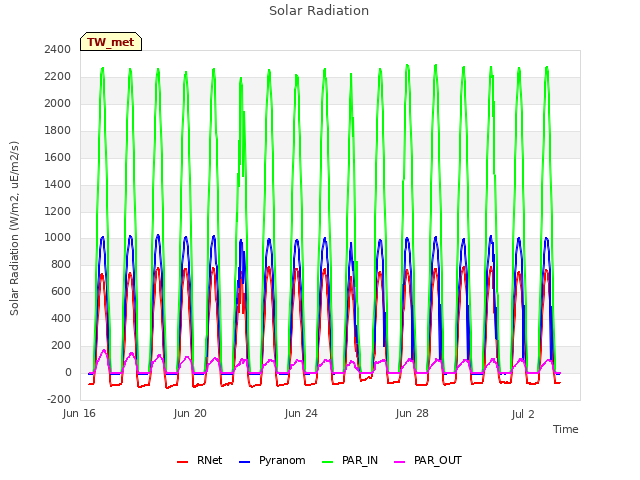Click the Jun 16 x-axis tick label
This screenshot has width=640, height=480.
[79, 414]
